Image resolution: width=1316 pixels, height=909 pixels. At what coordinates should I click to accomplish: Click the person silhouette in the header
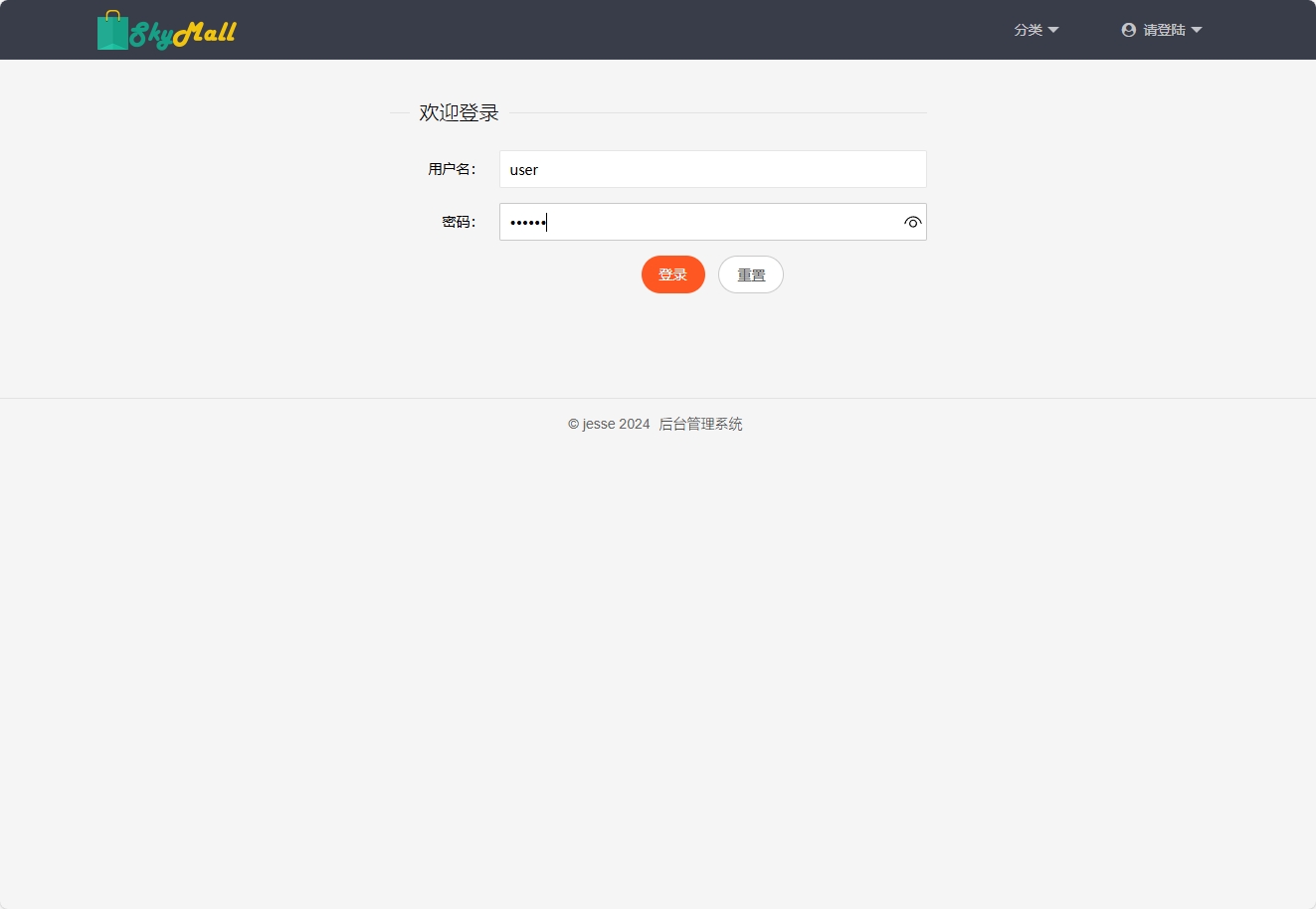coord(1128,30)
